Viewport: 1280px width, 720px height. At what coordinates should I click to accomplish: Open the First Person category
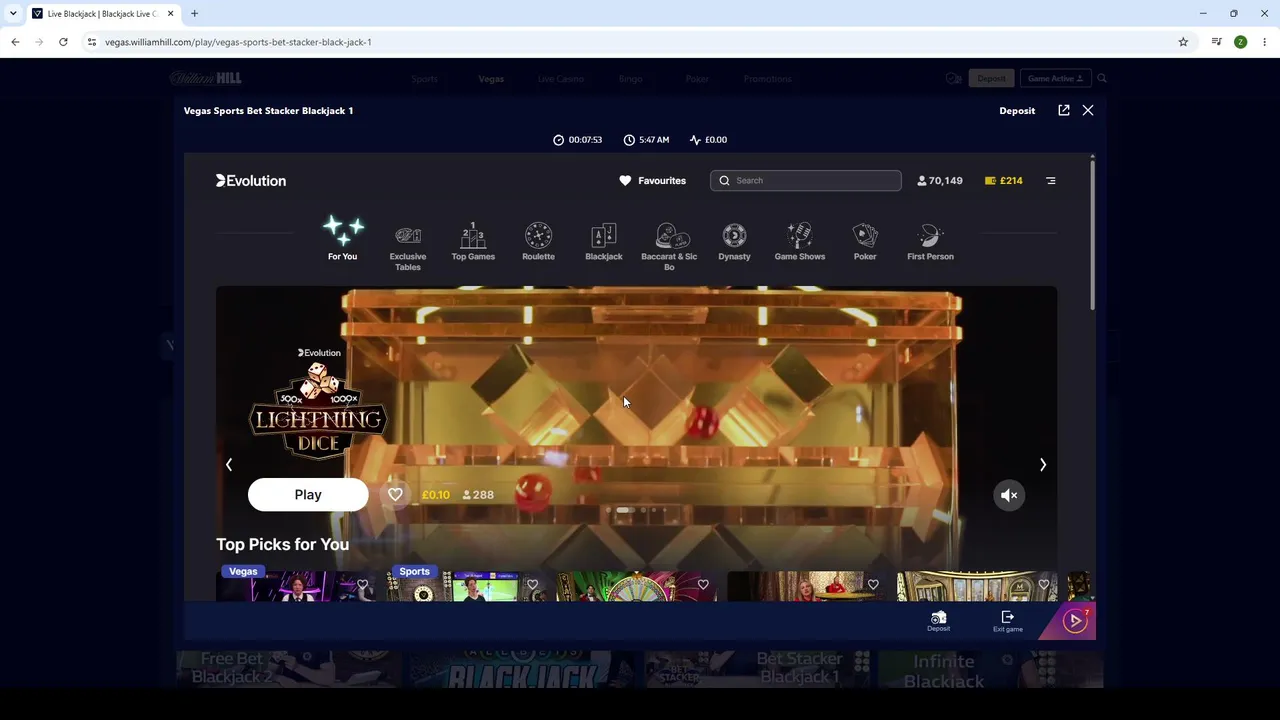(x=930, y=241)
